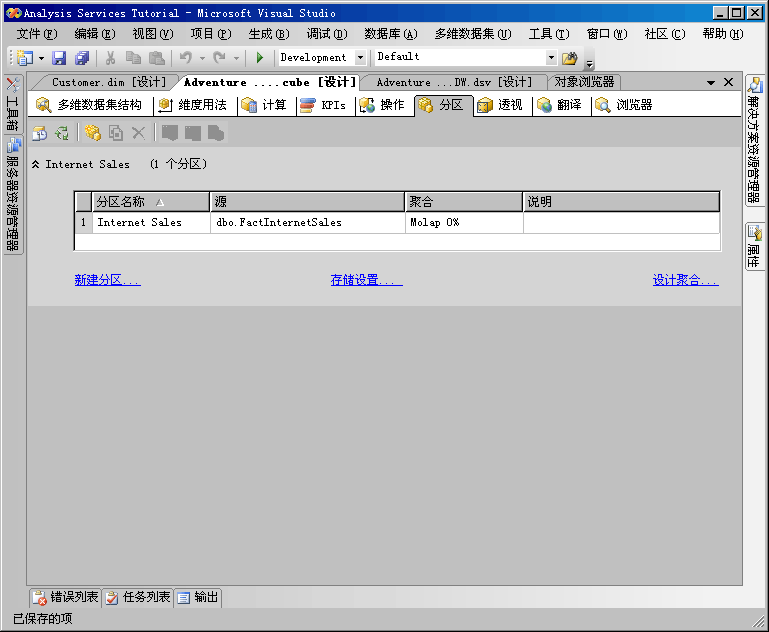Open the 工具(T) menu
The width and height of the screenshot is (769, 632).
(549, 34)
